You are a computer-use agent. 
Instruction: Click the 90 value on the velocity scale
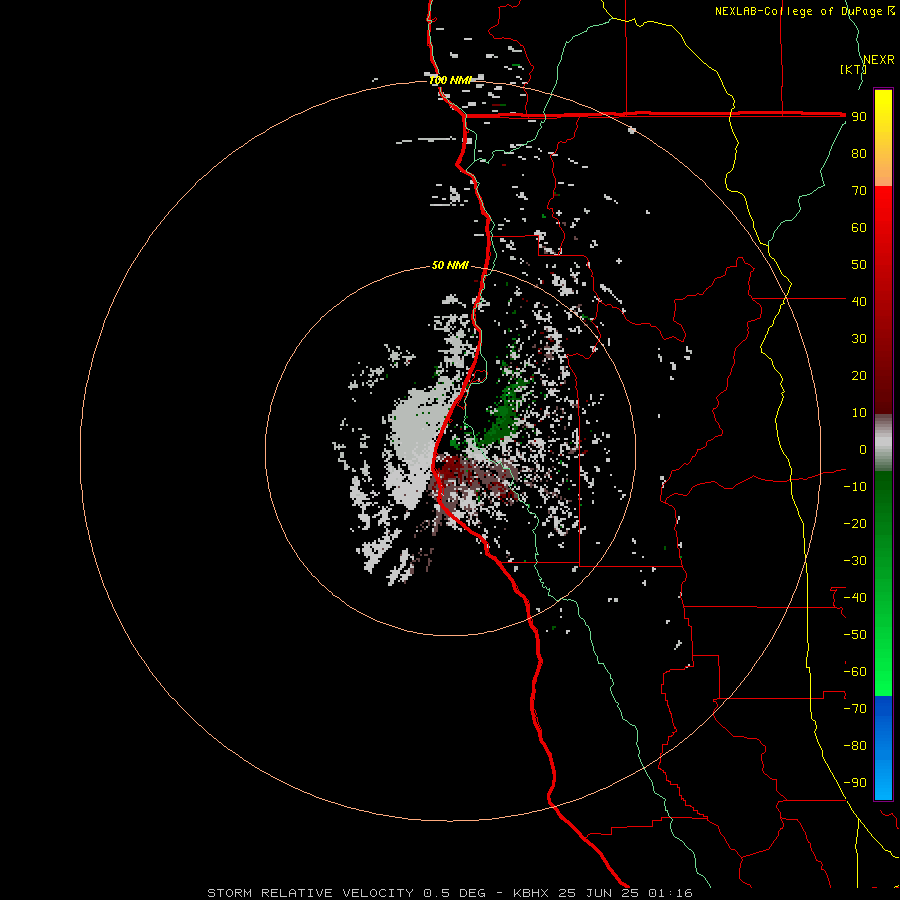click(859, 117)
